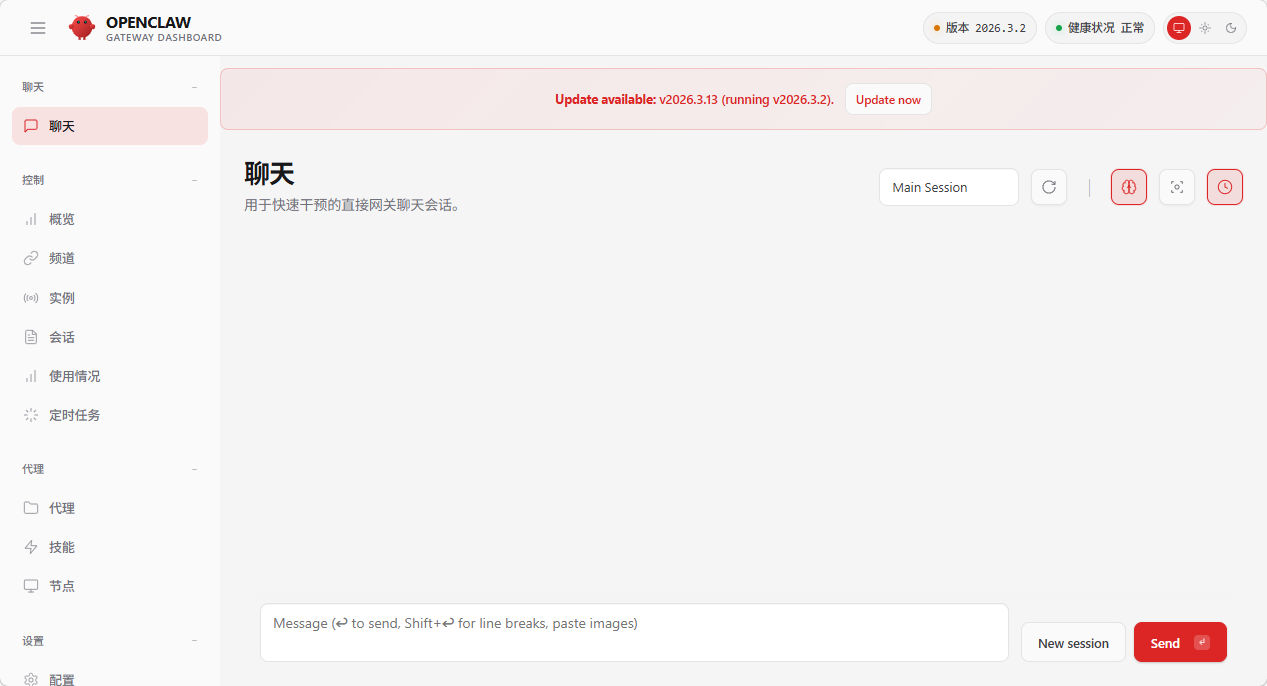Toggle the brain thinking icon button
The image size is (1267, 686).
click(x=1129, y=187)
